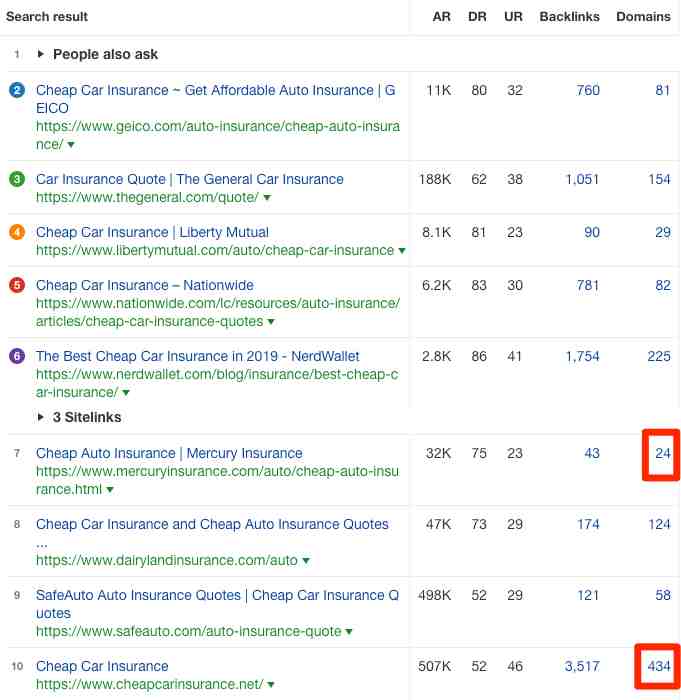Open Cheap Auto Insurance Mercury Insurance title
681x700 pixels.
tap(169, 453)
